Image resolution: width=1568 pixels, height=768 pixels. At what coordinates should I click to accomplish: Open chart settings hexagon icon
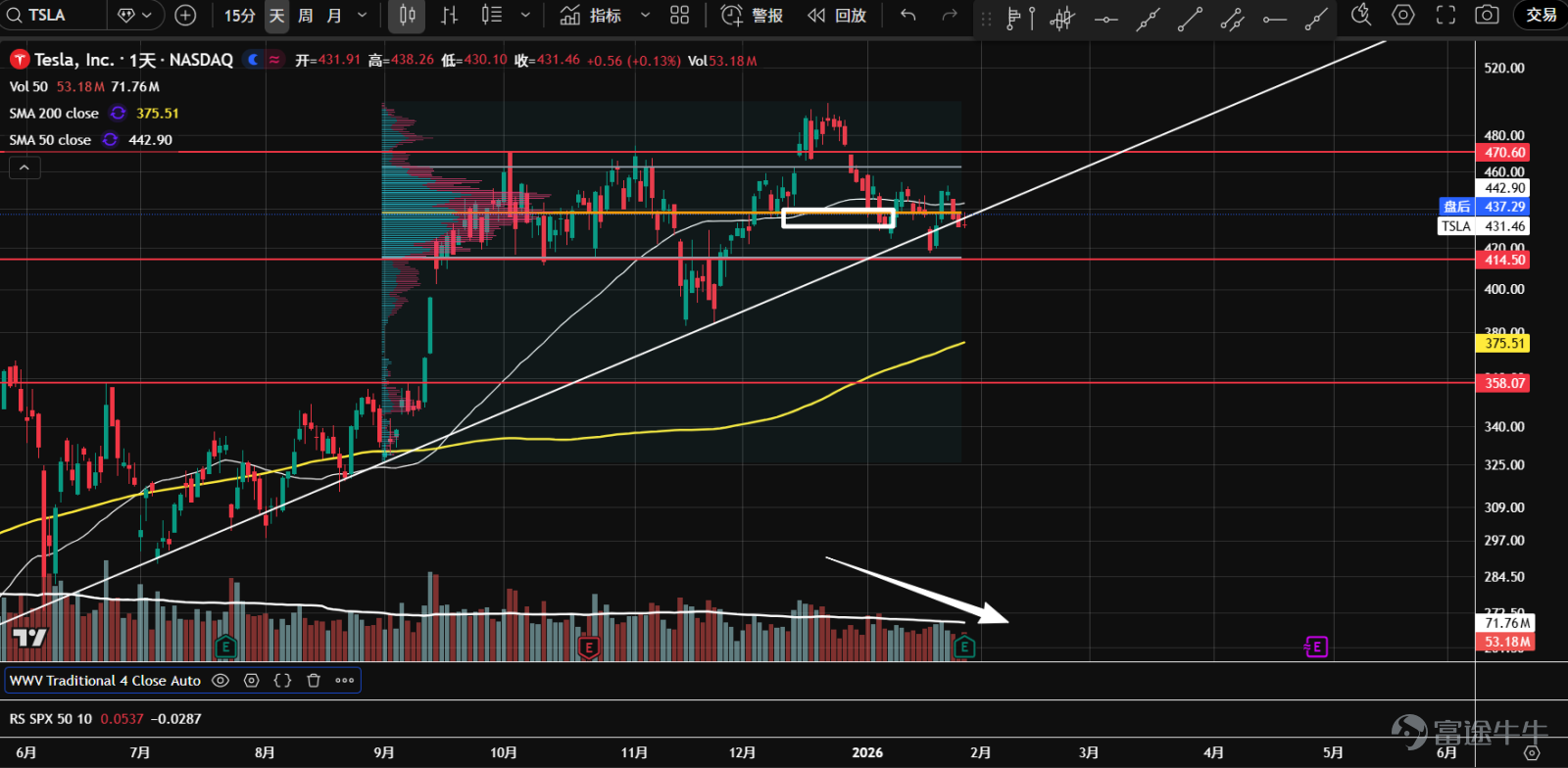pos(1403,15)
